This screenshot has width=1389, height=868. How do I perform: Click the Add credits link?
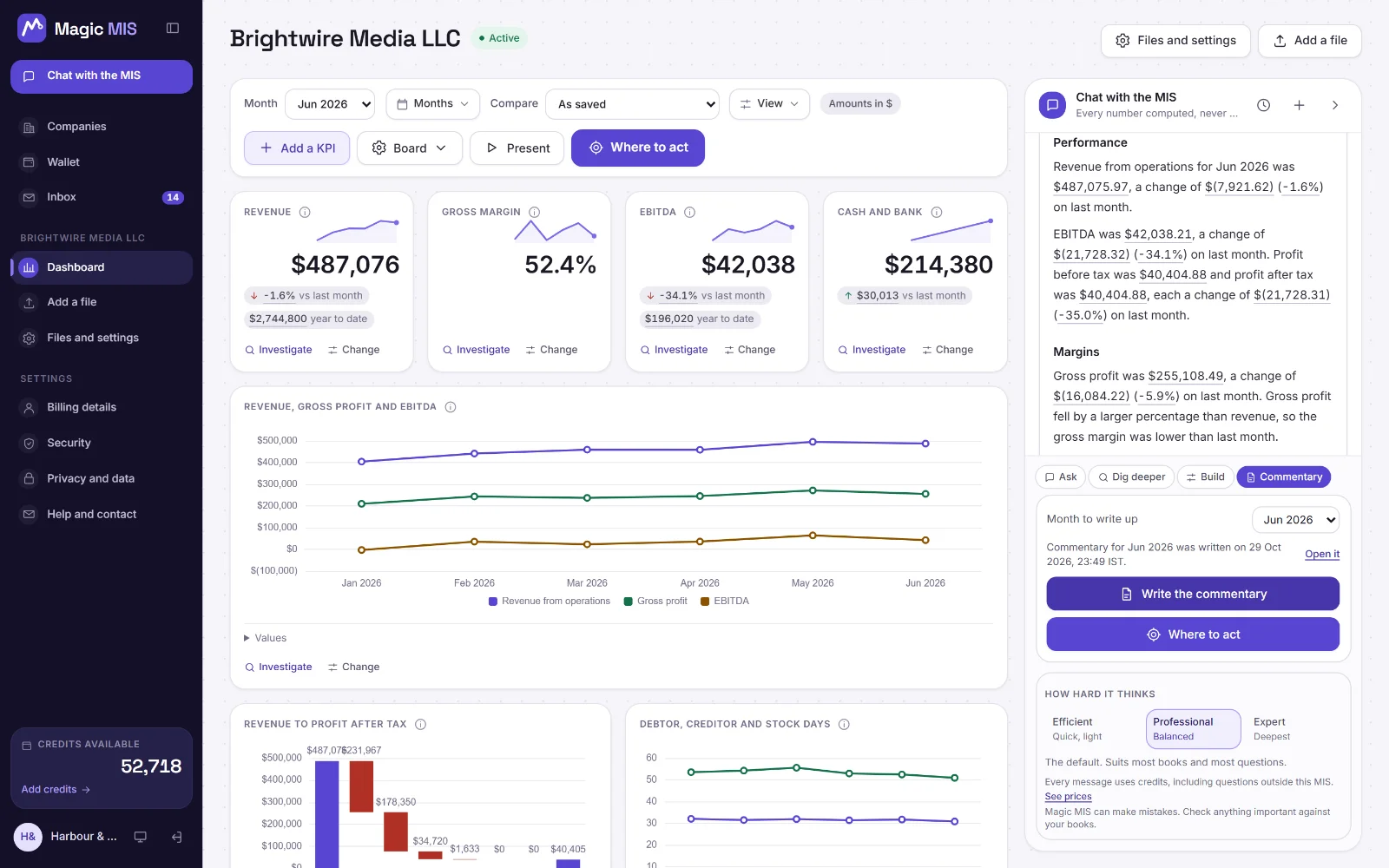[x=56, y=790]
